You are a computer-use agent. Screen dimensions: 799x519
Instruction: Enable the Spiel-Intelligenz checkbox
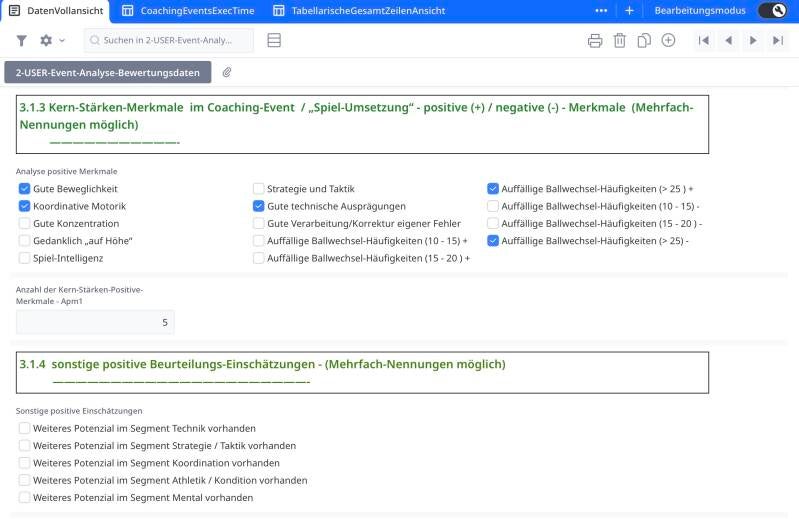(25, 258)
